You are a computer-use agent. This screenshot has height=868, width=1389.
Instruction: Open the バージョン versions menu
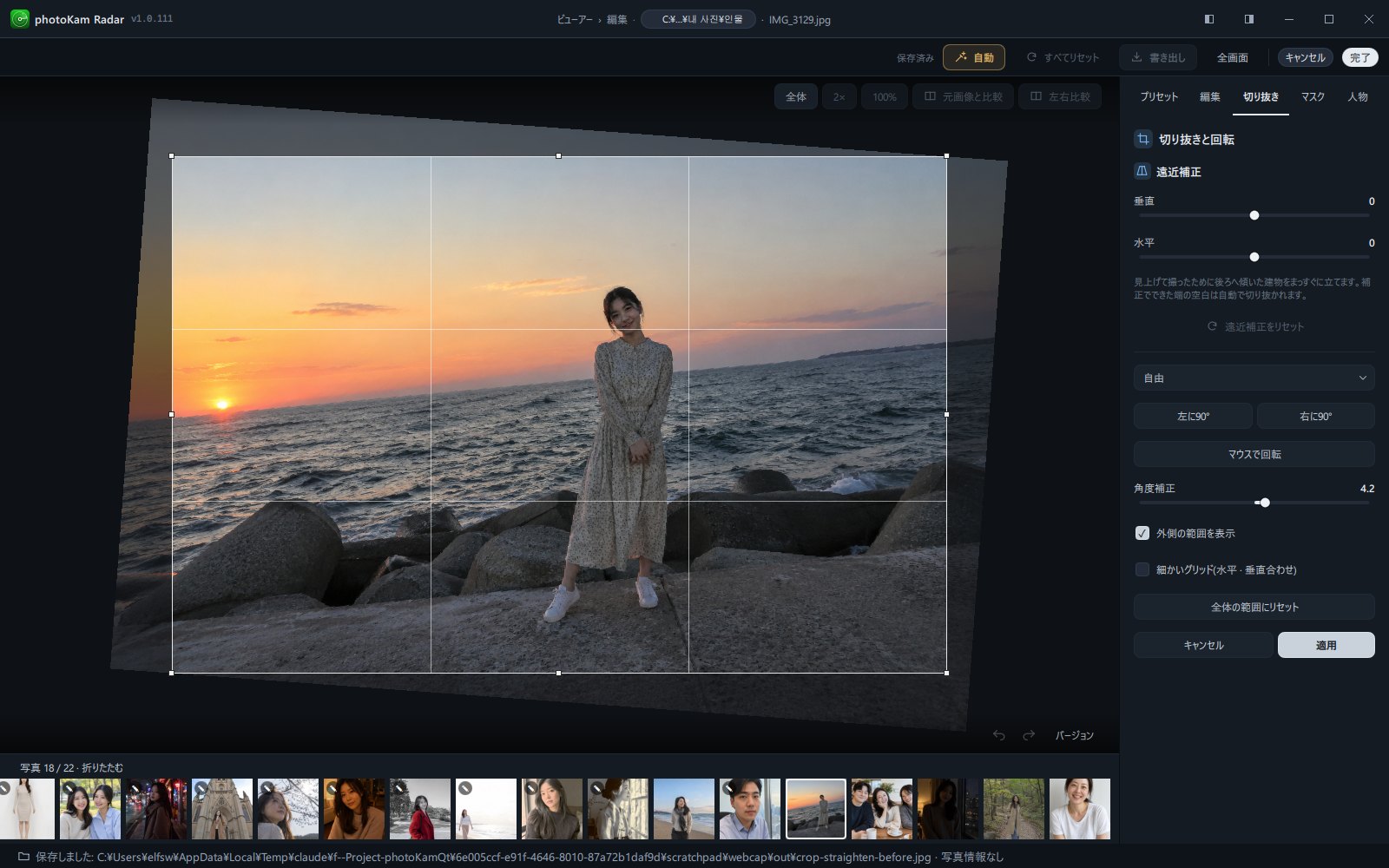[x=1074, y=735]
